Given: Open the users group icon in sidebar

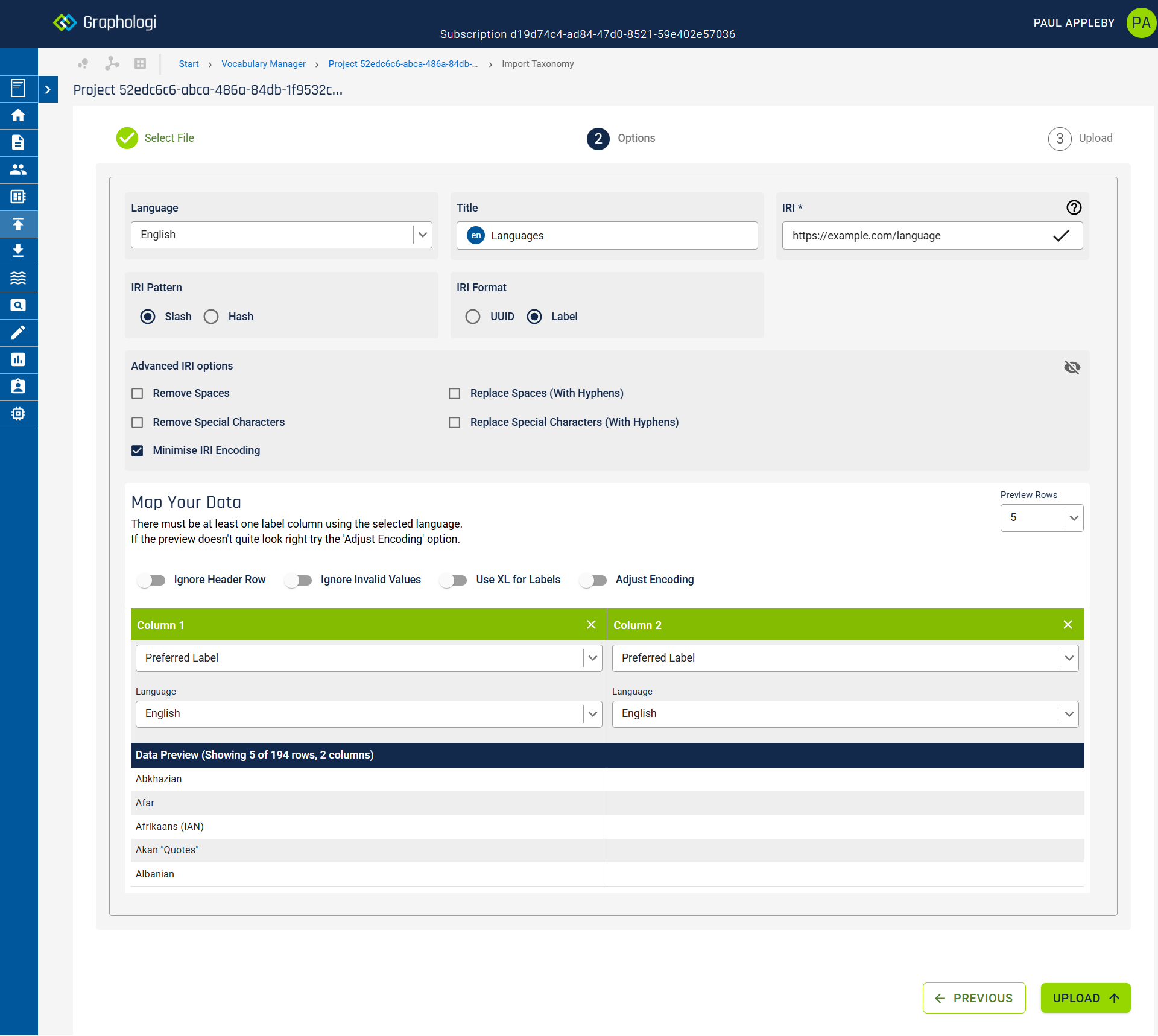Looking at the screenshot, I should [x=18, y=169].
